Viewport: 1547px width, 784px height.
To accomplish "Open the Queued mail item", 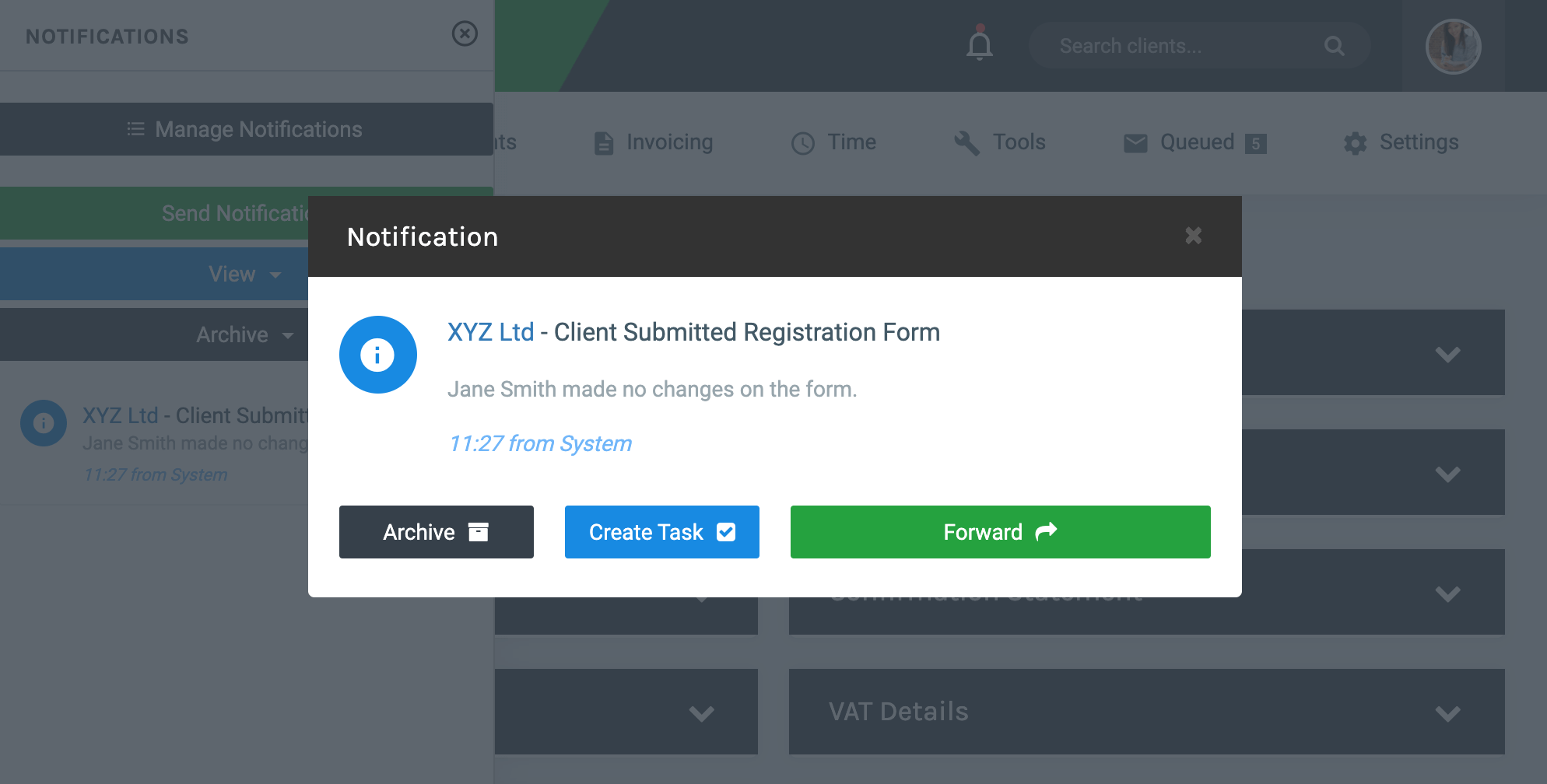I will point(1195,142).
